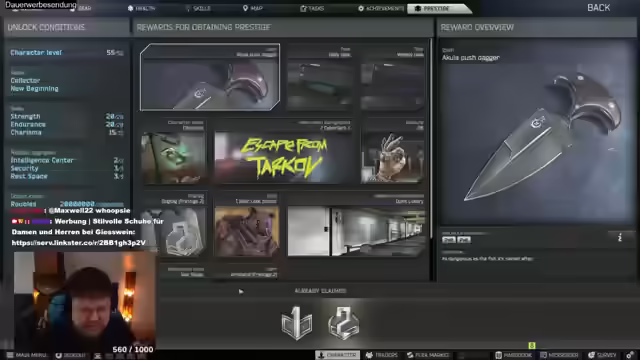Click the Charisma skill condition

pyautogui.click(x=67, y=133)
